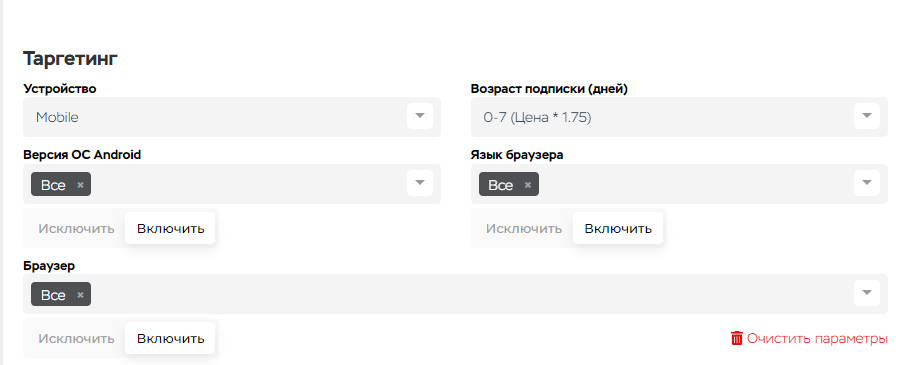Expand the Язык браузера dropdown arrow
Screen dimensions: 905x365
click(866, 183)
